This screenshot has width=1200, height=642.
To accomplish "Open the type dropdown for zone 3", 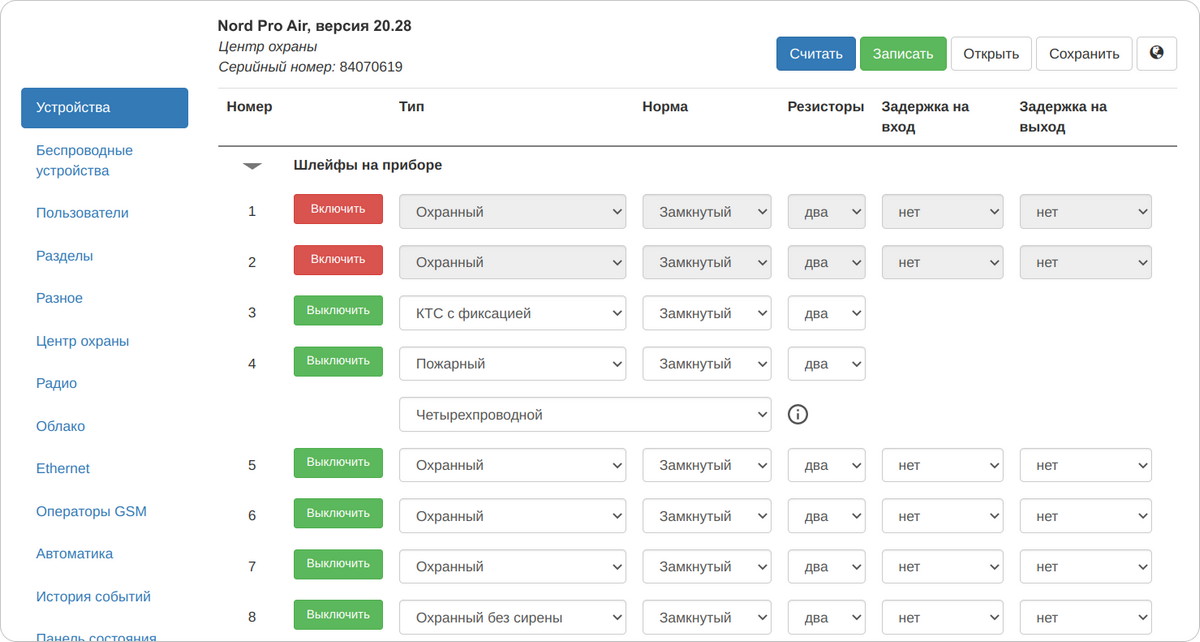I will 512,313.
